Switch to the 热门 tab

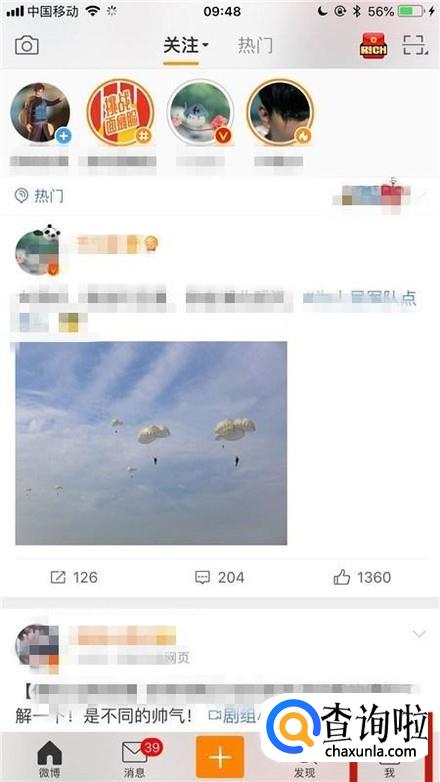[255, 45]
